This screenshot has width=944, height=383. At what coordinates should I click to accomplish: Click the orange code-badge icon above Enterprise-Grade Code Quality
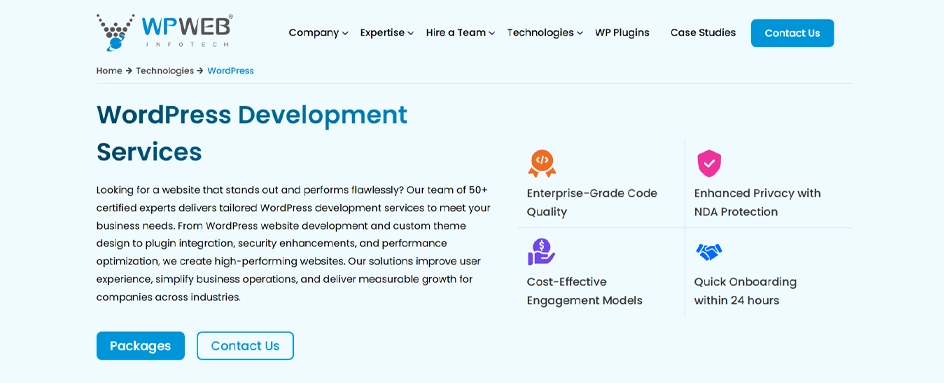coord(542,163)
